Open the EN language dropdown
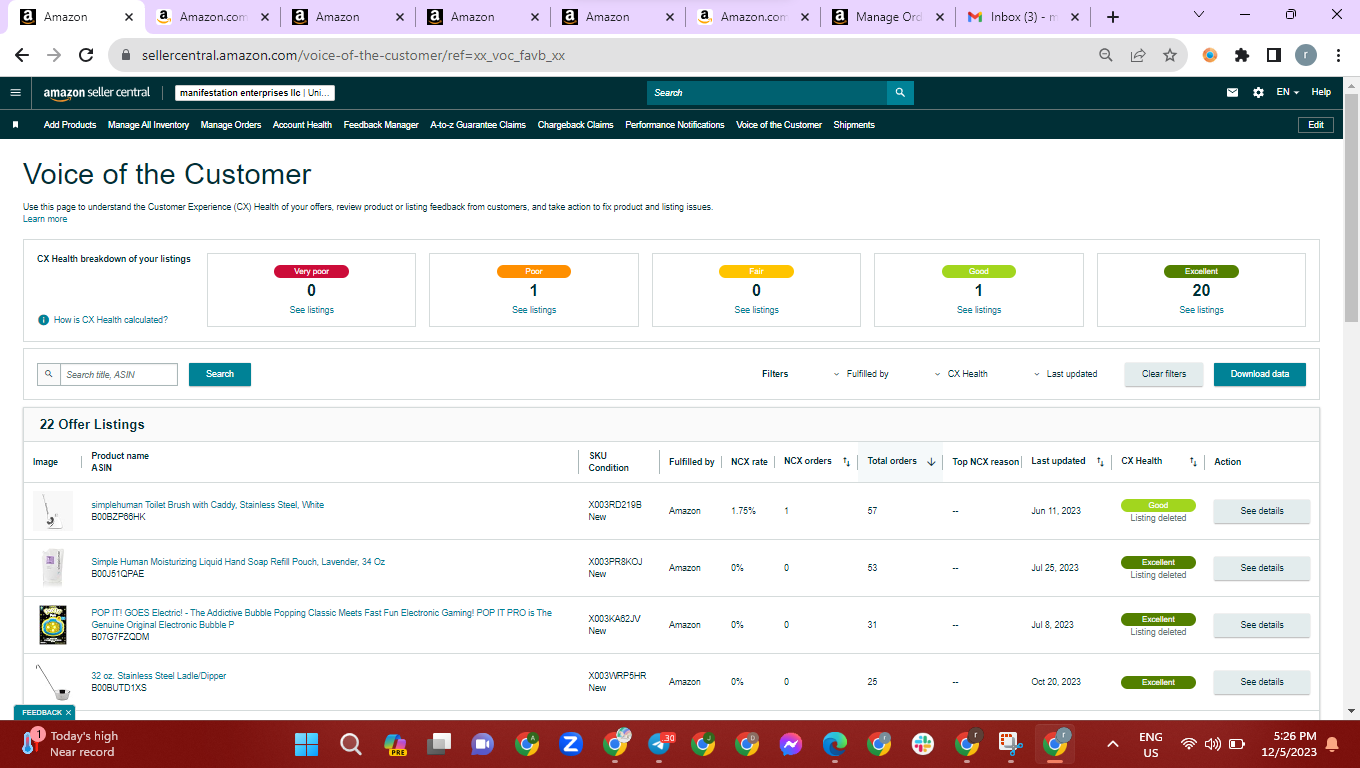 click(1287, 92)
